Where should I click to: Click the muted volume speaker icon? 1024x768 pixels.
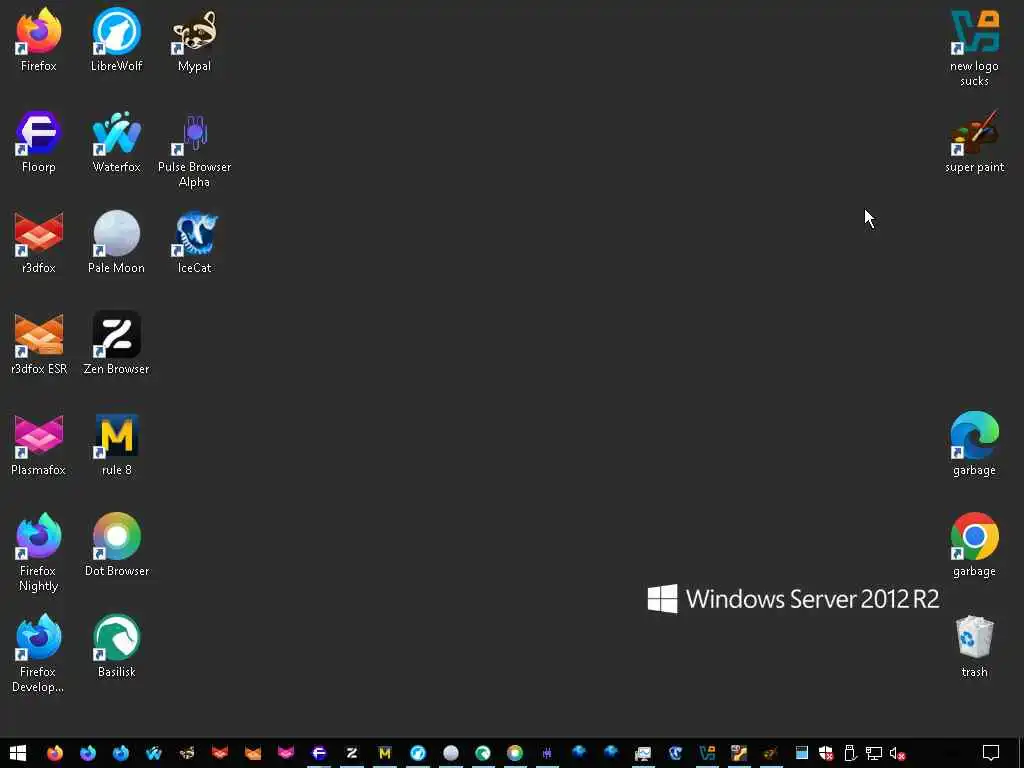click(897, 754)
